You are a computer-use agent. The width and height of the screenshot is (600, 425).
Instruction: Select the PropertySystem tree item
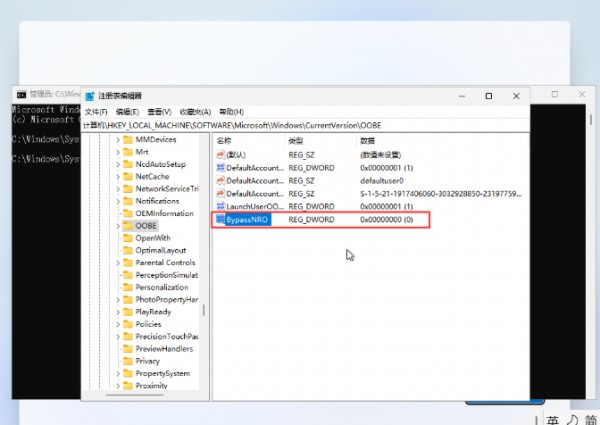pos(162,373)
